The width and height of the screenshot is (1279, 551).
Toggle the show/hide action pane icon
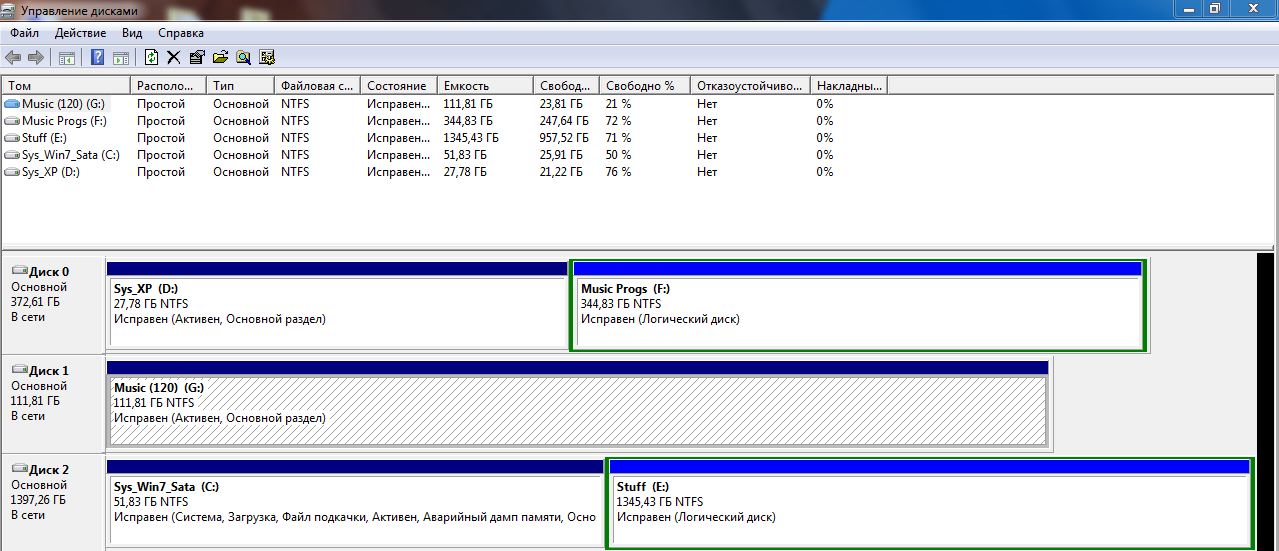(x=120, y=57)
